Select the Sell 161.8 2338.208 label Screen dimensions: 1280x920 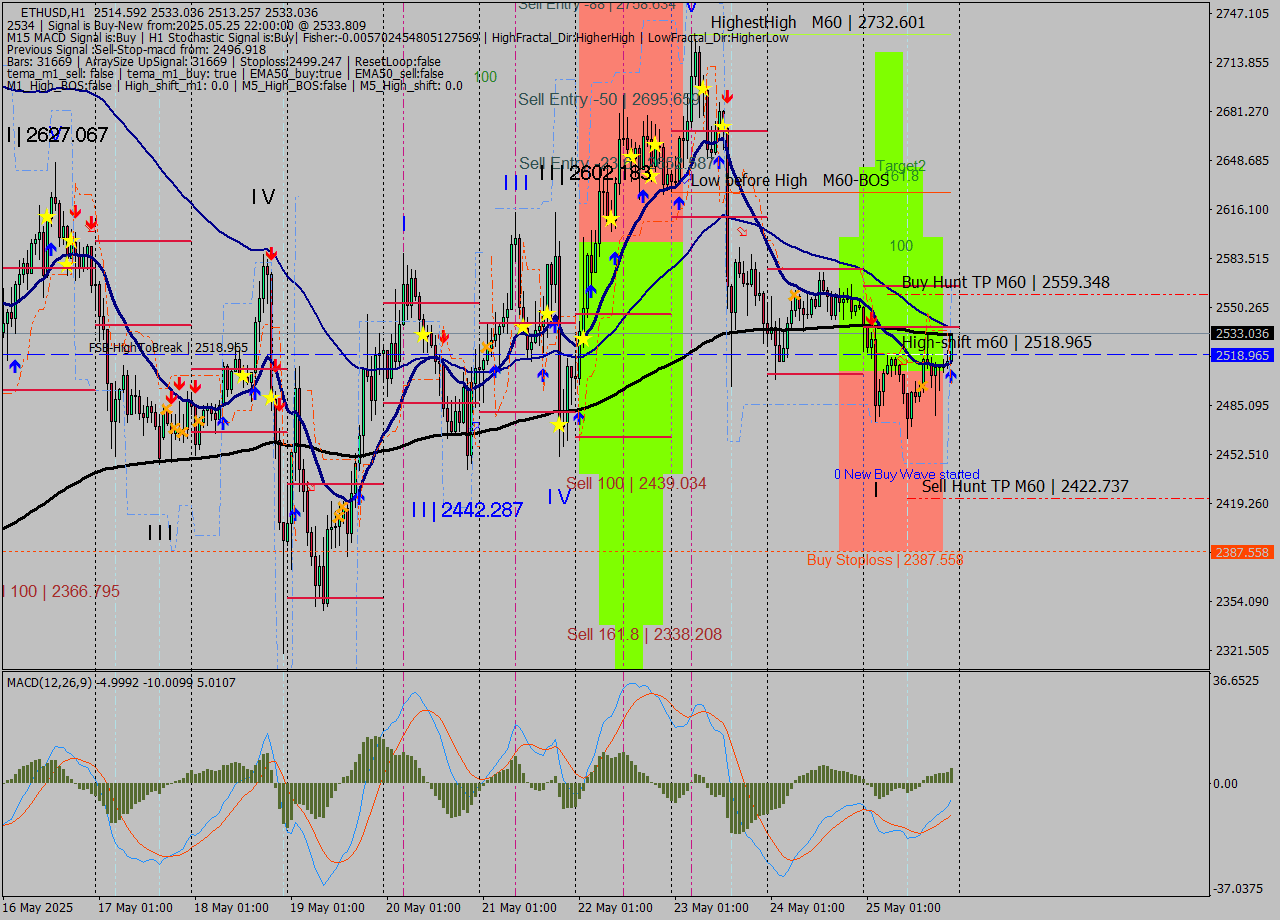pos(645,634)
